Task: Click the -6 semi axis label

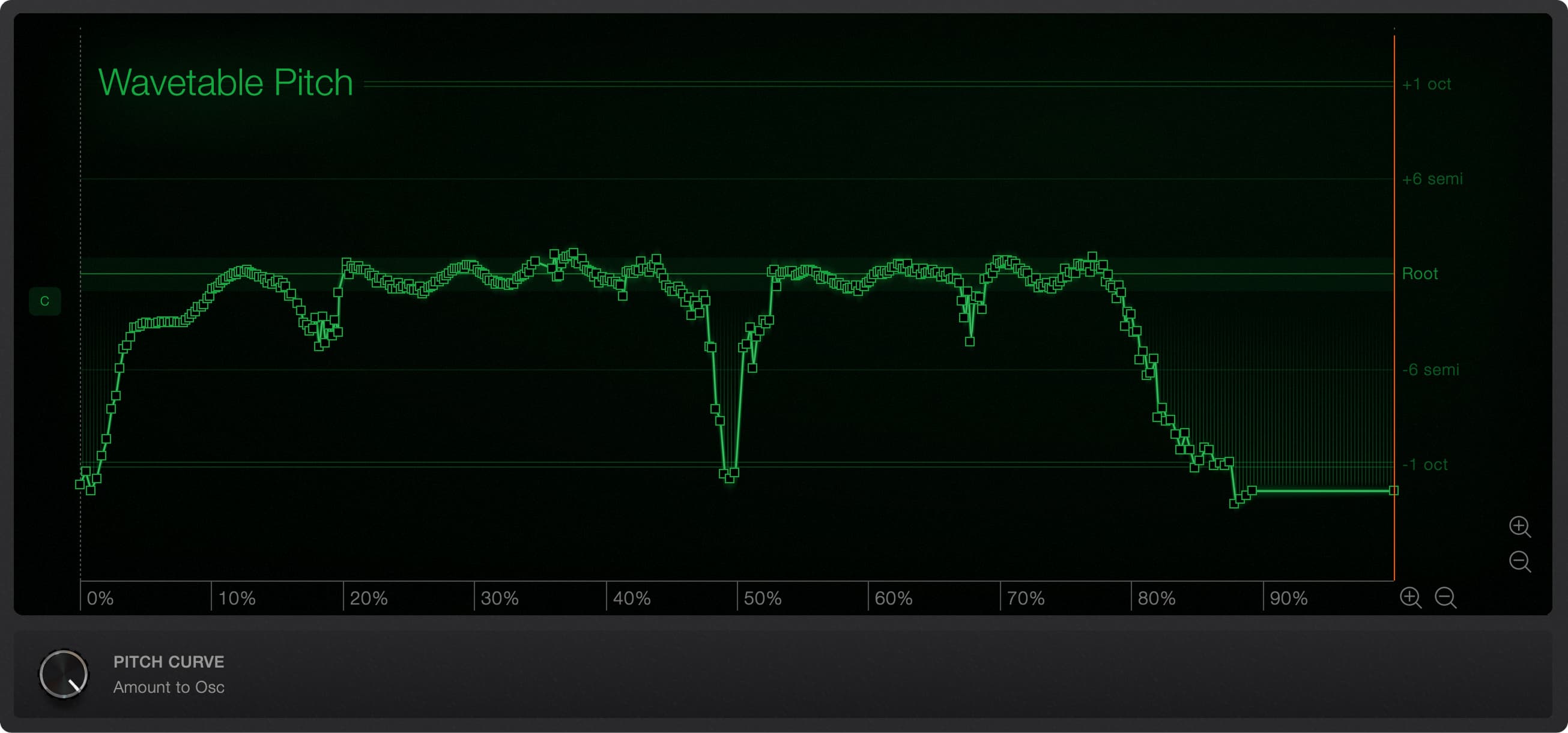Action: click(x=1430, y=370)
